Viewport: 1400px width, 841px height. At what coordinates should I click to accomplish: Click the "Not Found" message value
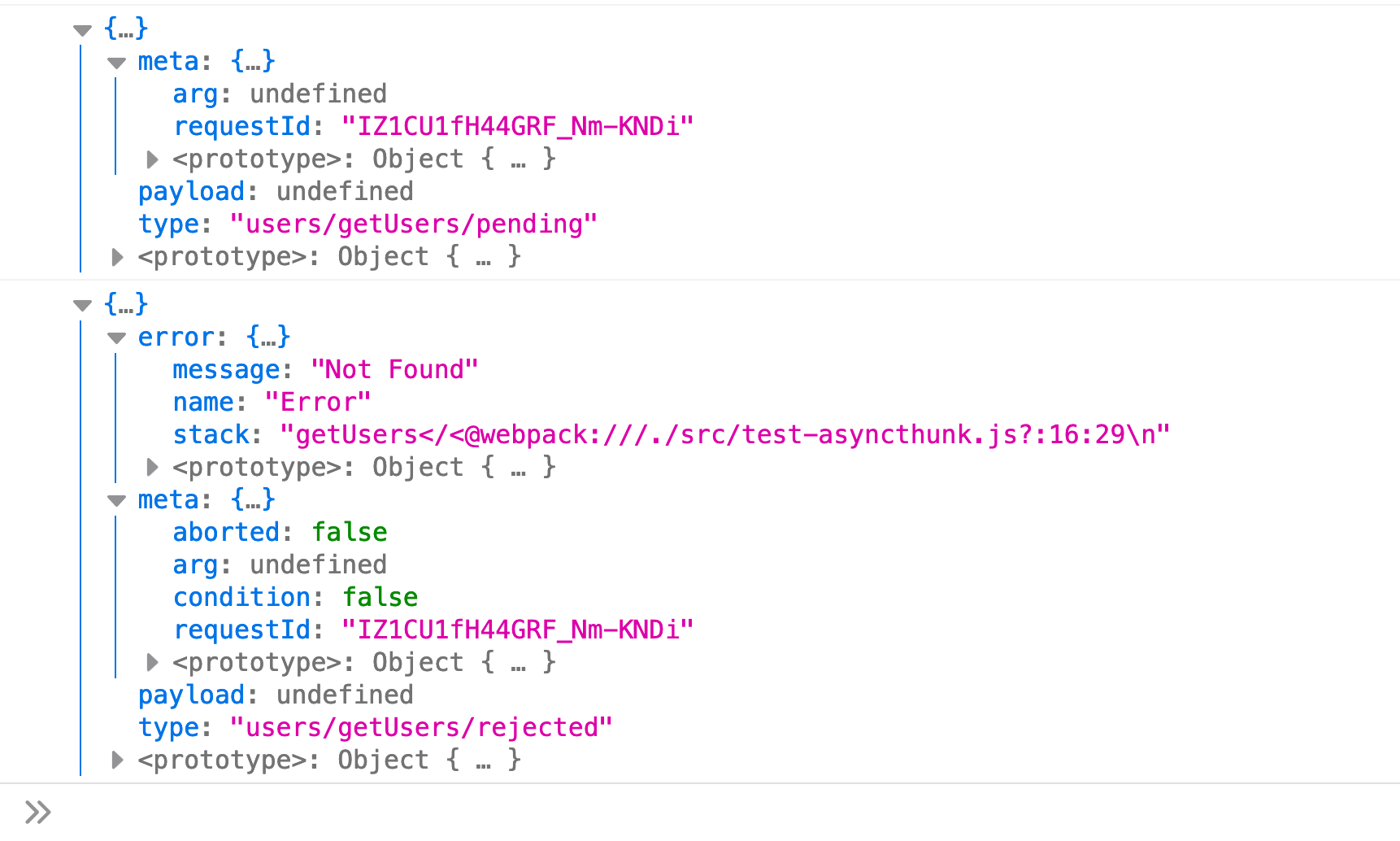(394, 370)
